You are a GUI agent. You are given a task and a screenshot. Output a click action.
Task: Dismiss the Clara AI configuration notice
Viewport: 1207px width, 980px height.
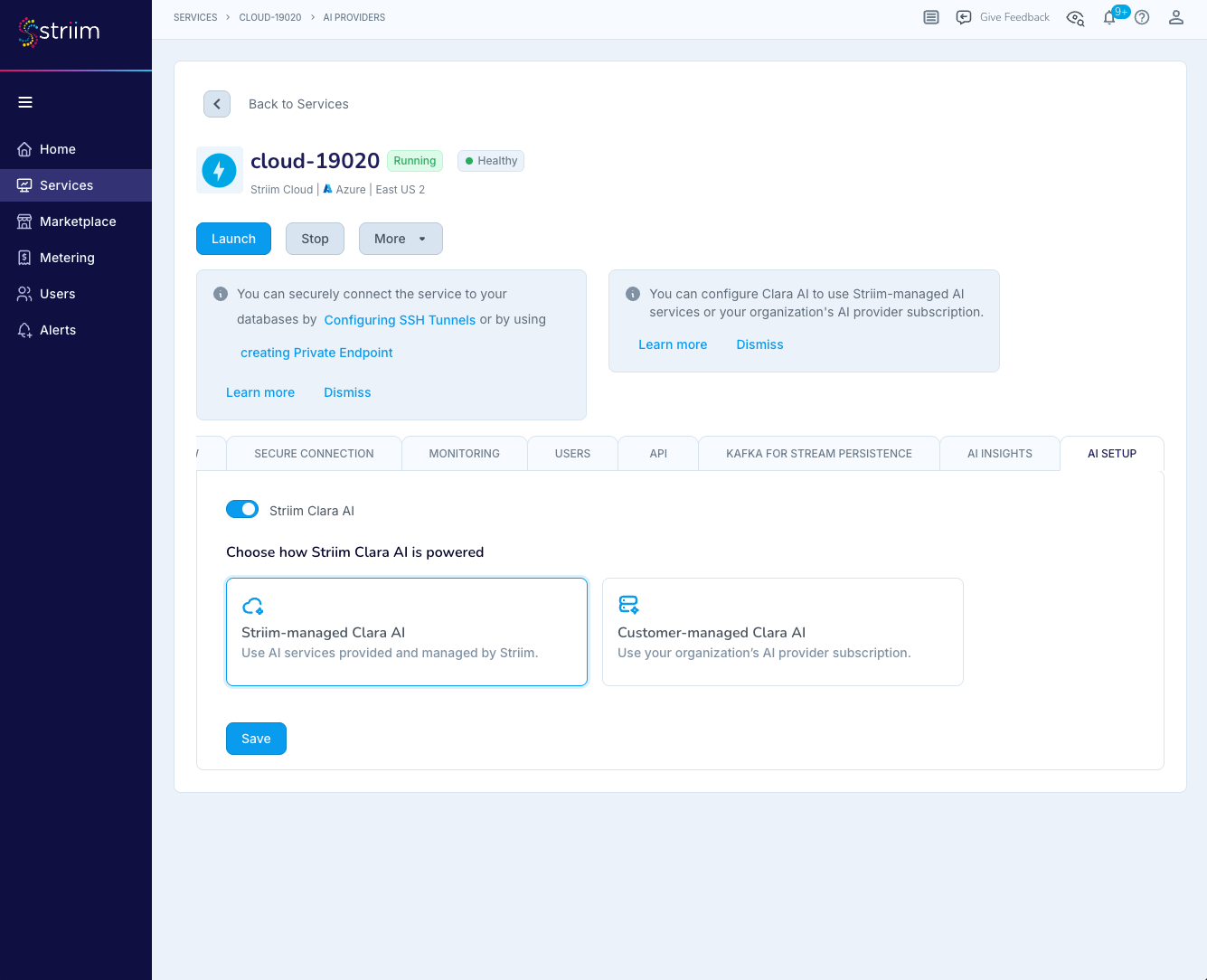pyautogui.click(x=759, y=344)
